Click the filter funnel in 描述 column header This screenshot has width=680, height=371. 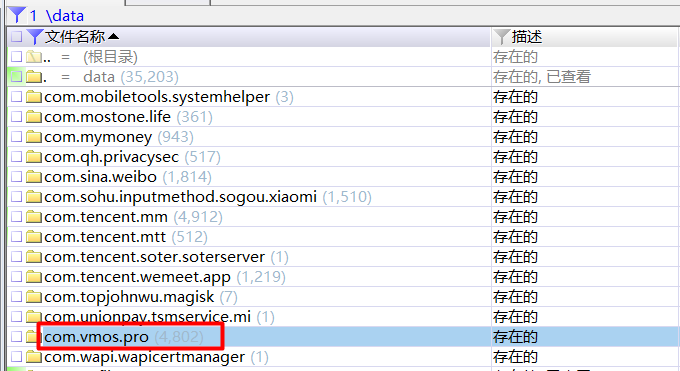click(x=502, y=37)
